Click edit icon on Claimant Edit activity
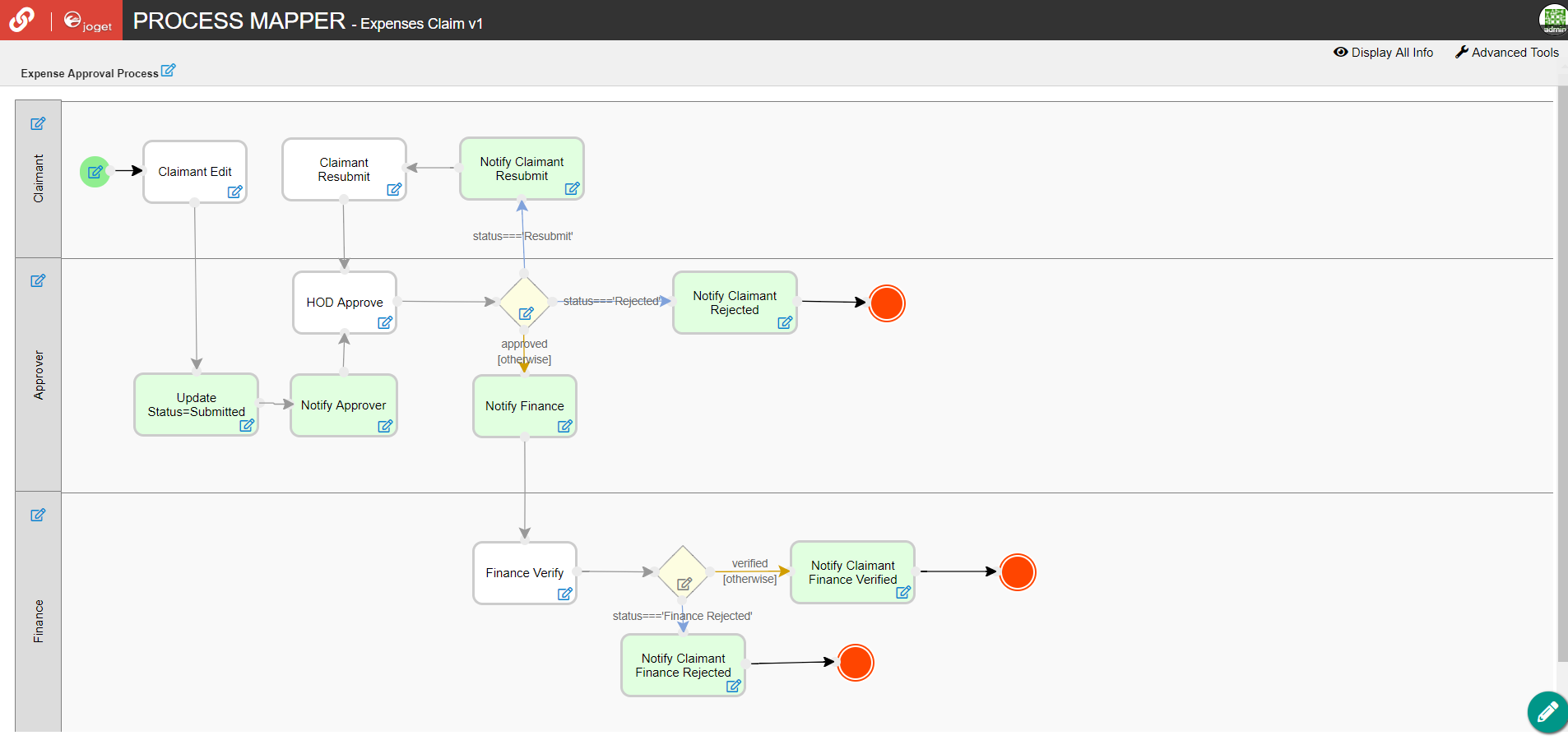Image resolution: width=1568 pixels, height=740 pixels. [235, 192]
